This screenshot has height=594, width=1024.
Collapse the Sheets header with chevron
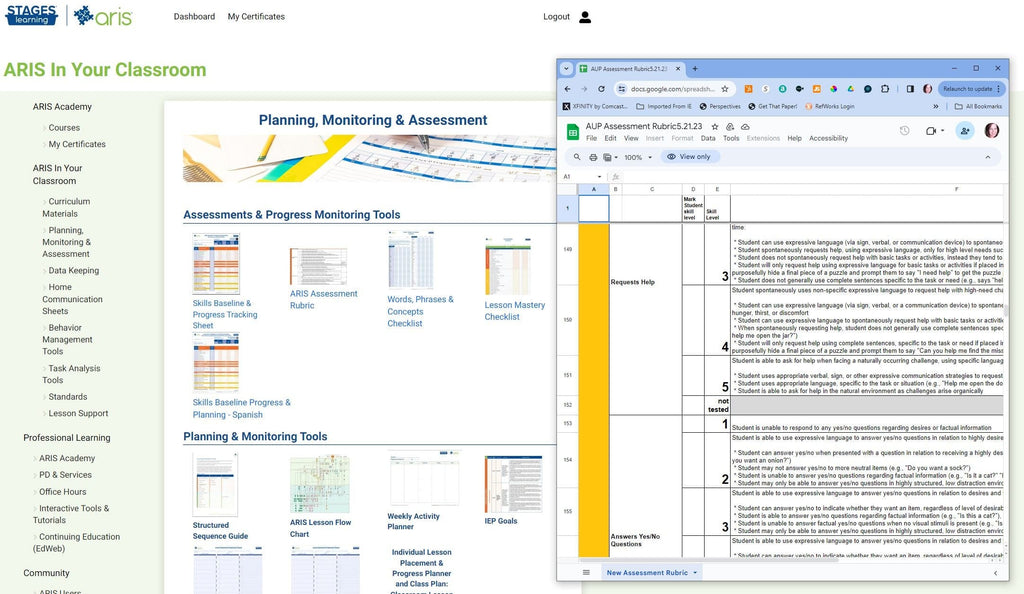[988, 157]
